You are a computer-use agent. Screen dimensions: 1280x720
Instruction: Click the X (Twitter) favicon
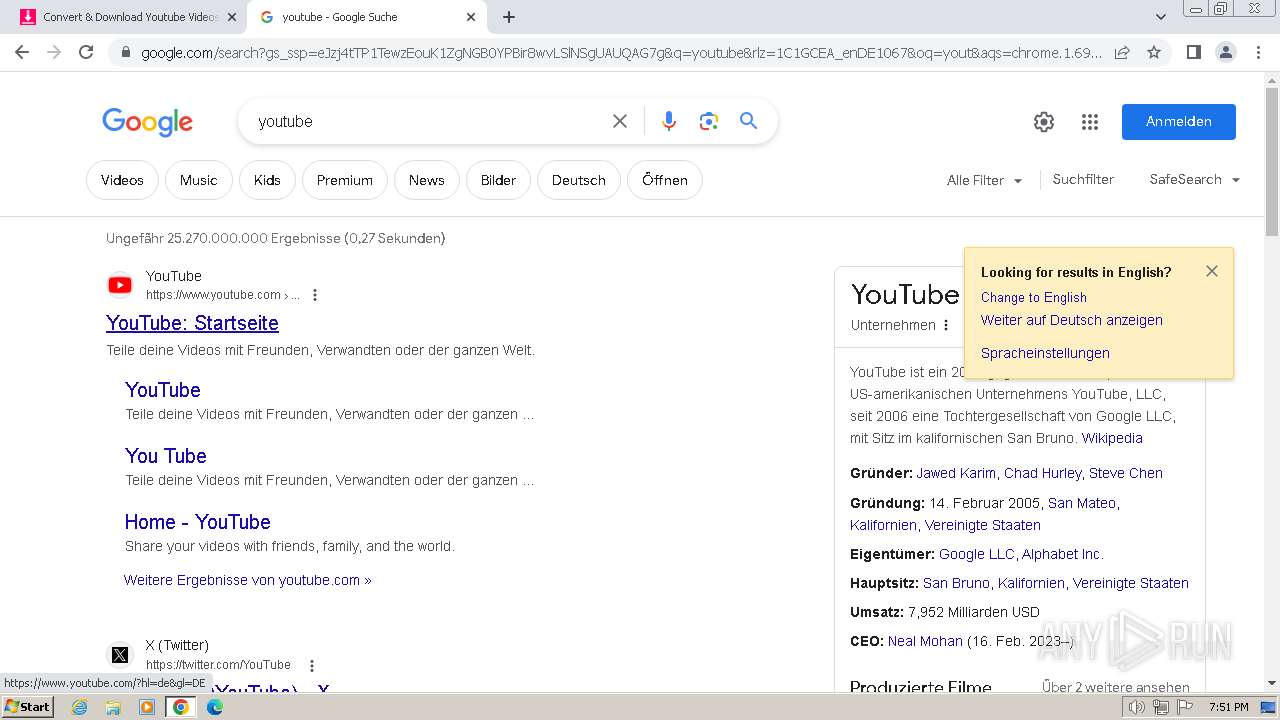(x=120, y=655)
